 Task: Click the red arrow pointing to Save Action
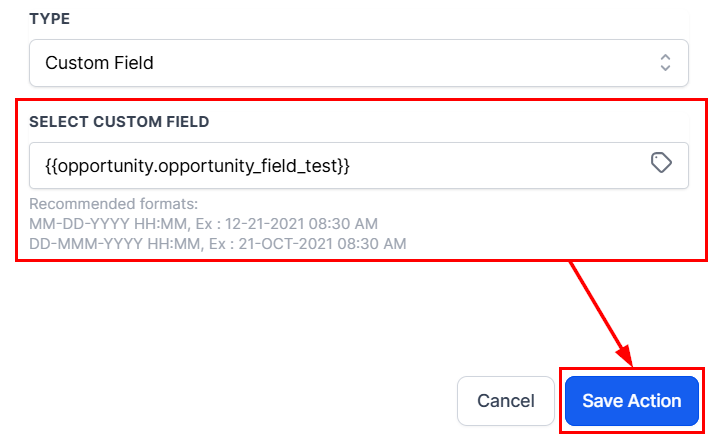coord(601,314)
